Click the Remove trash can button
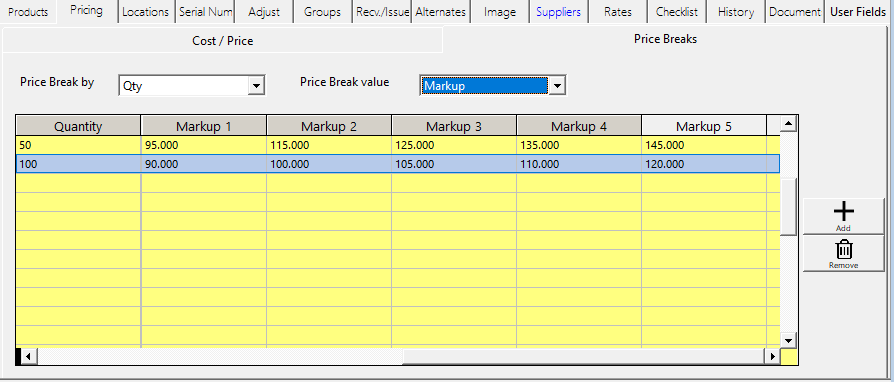The image size is (894, 382). point(843,253)
